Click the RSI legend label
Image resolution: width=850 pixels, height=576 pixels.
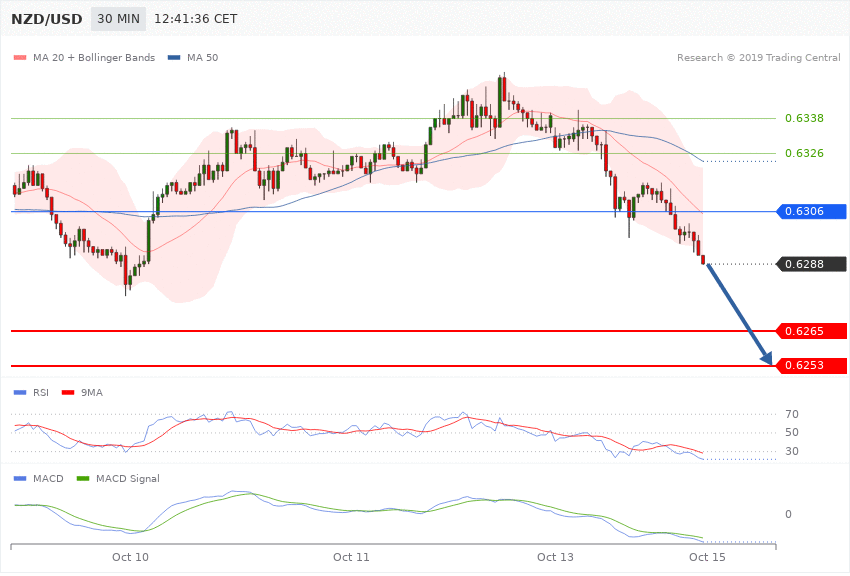[41, 392]
